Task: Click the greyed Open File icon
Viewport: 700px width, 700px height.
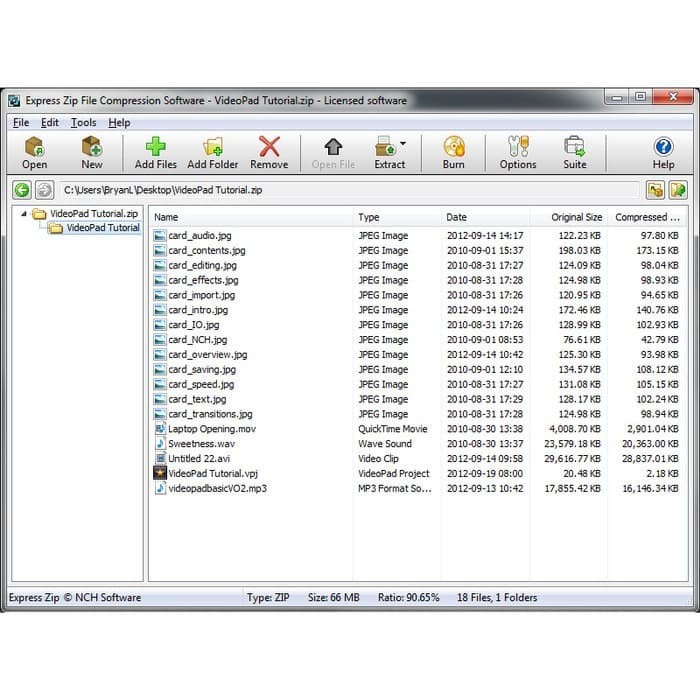Action: click(x=333, y=147)
